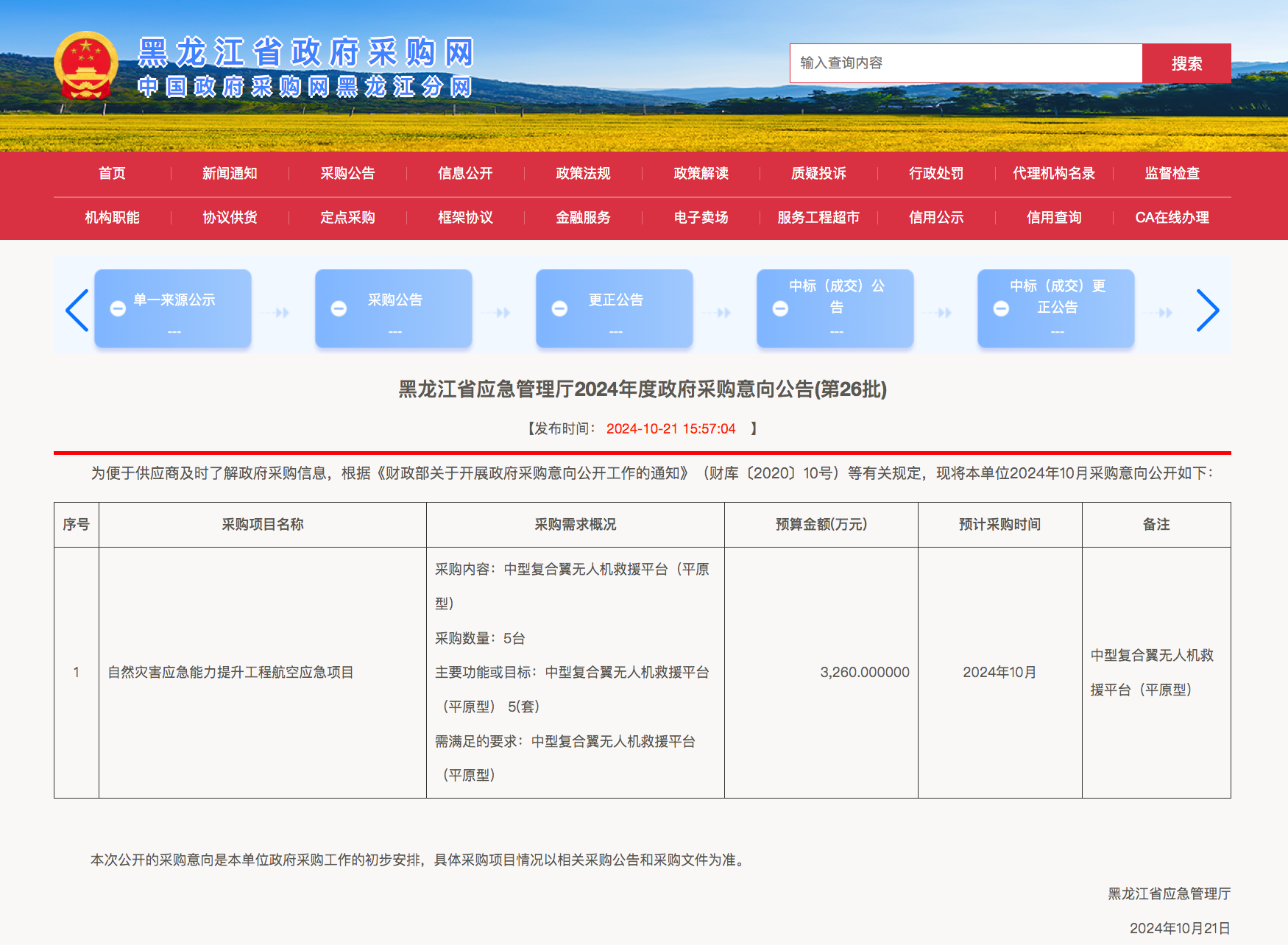1288x945 pixels.
Task: Click inside the search input field
Action: point(964,63)
